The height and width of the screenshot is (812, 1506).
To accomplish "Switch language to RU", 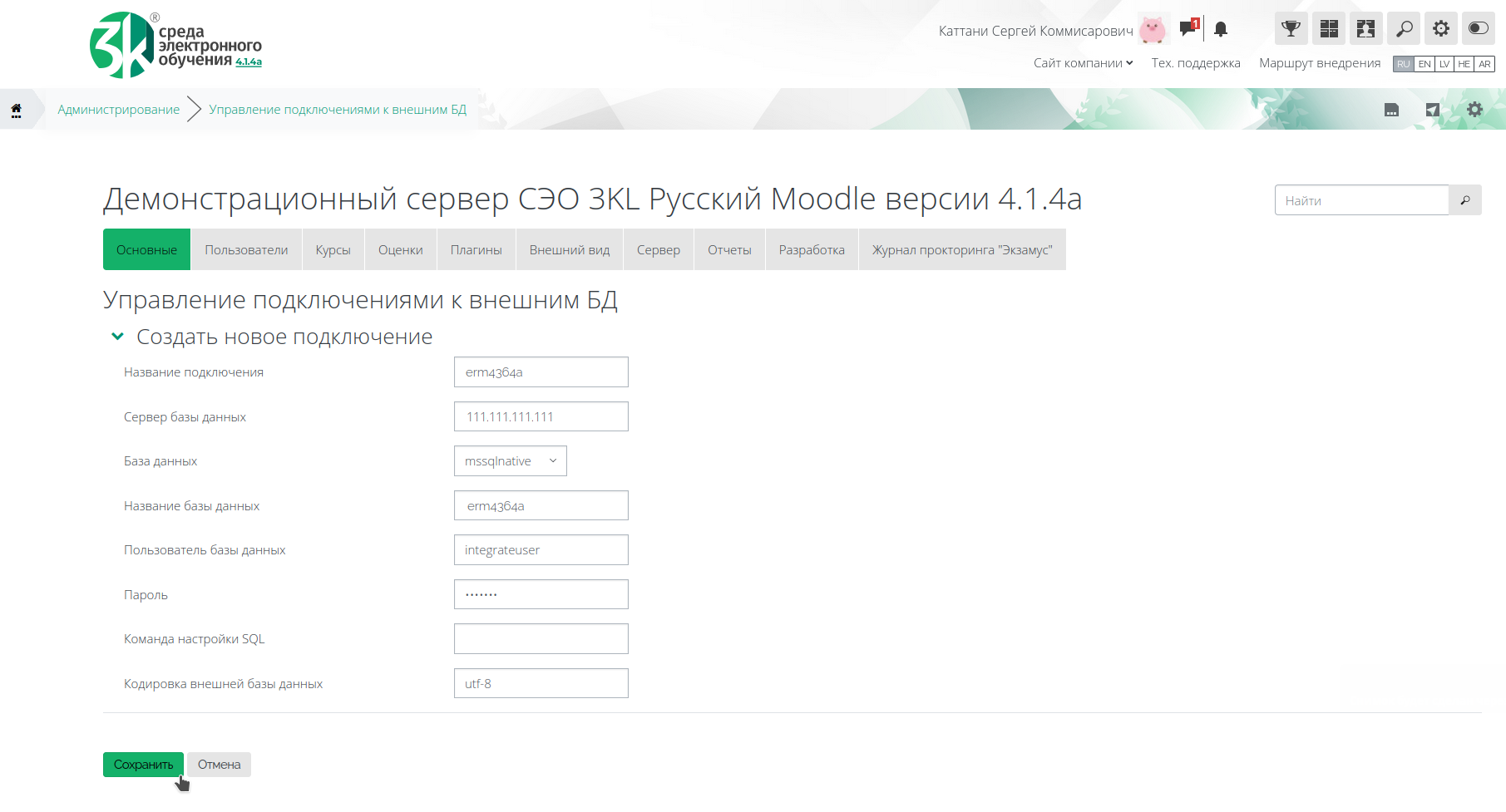I will coord(1404,64).
